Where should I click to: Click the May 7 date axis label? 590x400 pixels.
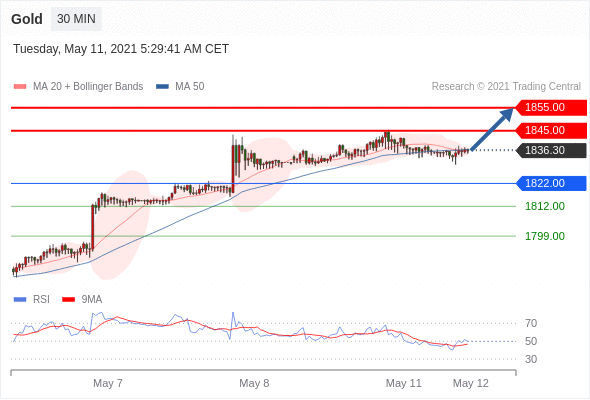tap(108, 383)
